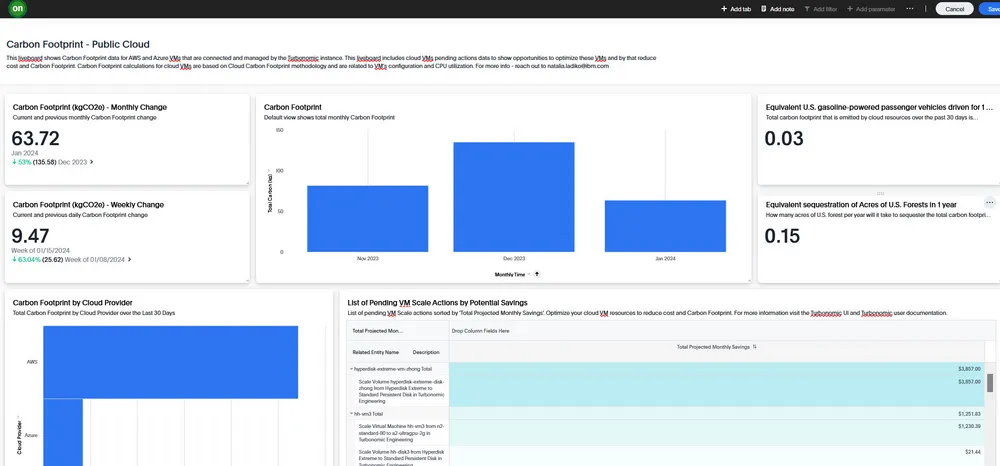The height and width of the screenshot is (466, 1000).
Task: Click the ThoughtSpot logo icon
Action: coord(16,8)
